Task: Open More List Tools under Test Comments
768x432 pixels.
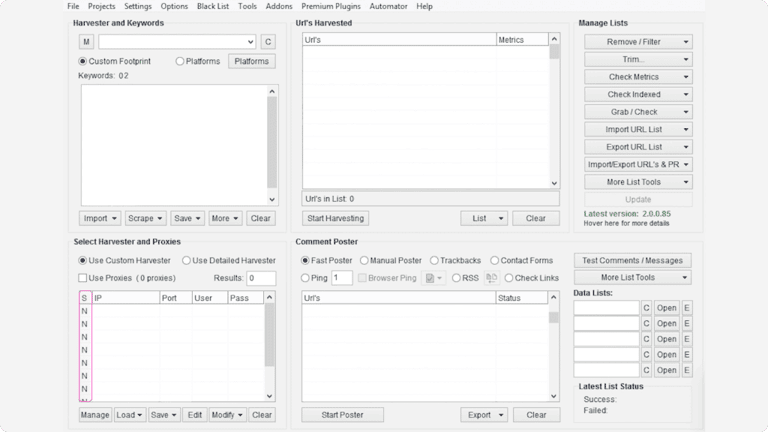Action: (x=633, y=278)
